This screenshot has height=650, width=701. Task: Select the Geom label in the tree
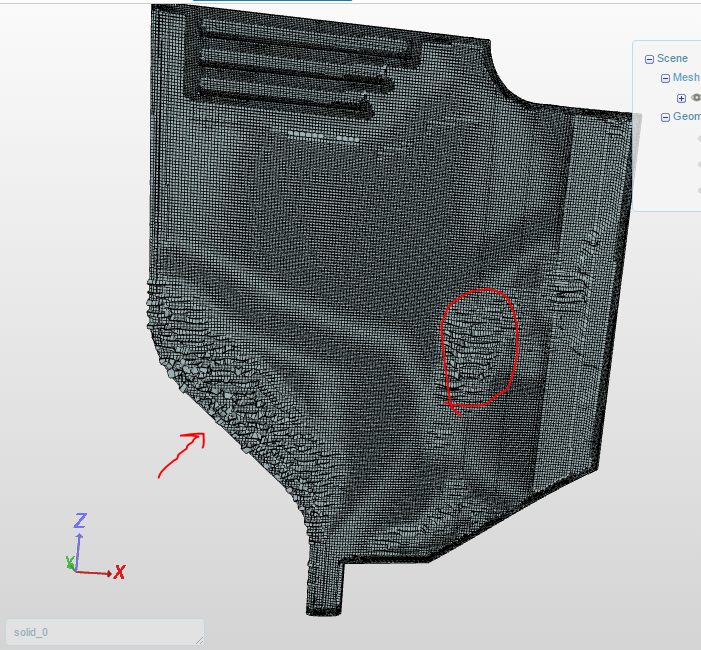pyautogui.click(x=687, y=116)
